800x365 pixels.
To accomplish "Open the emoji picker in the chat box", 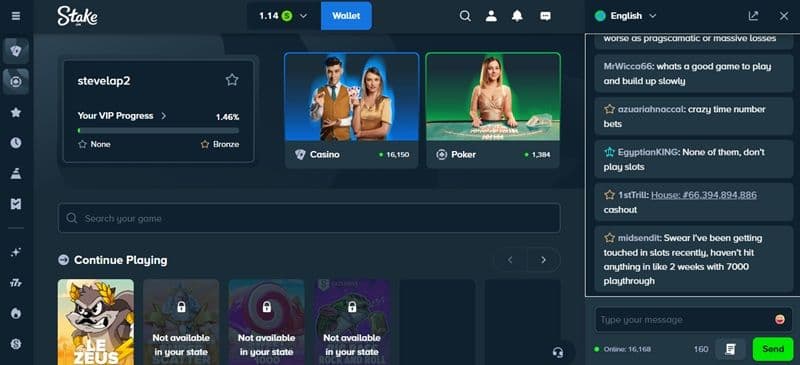I will [780, 320].
